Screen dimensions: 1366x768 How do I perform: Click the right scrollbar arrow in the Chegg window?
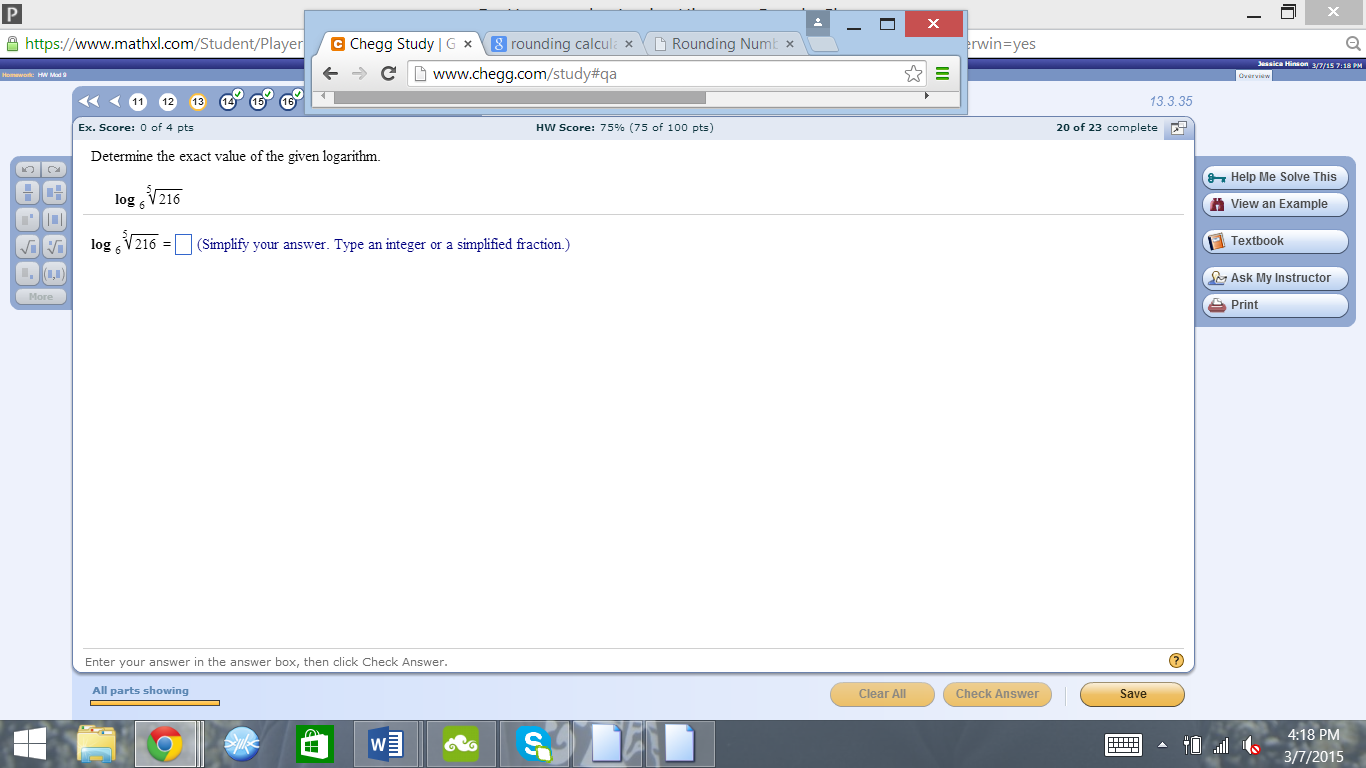(926, 97)
